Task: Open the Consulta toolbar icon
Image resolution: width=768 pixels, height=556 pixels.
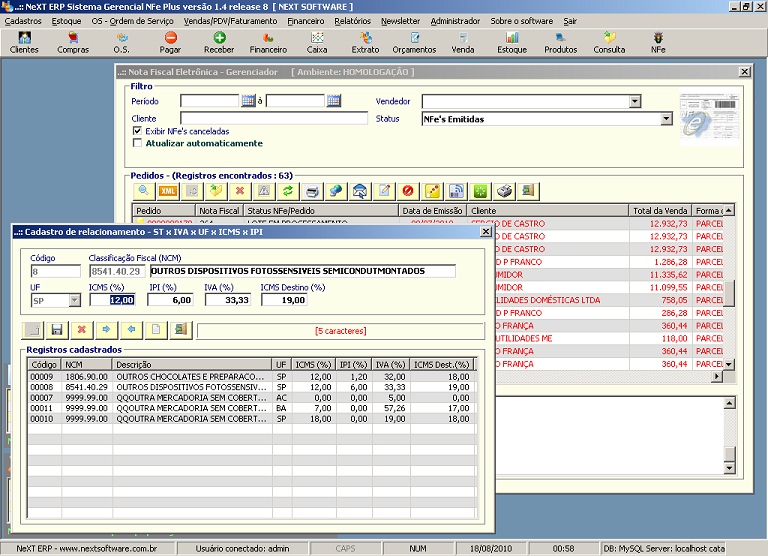Action: click(x=609, y=43)
